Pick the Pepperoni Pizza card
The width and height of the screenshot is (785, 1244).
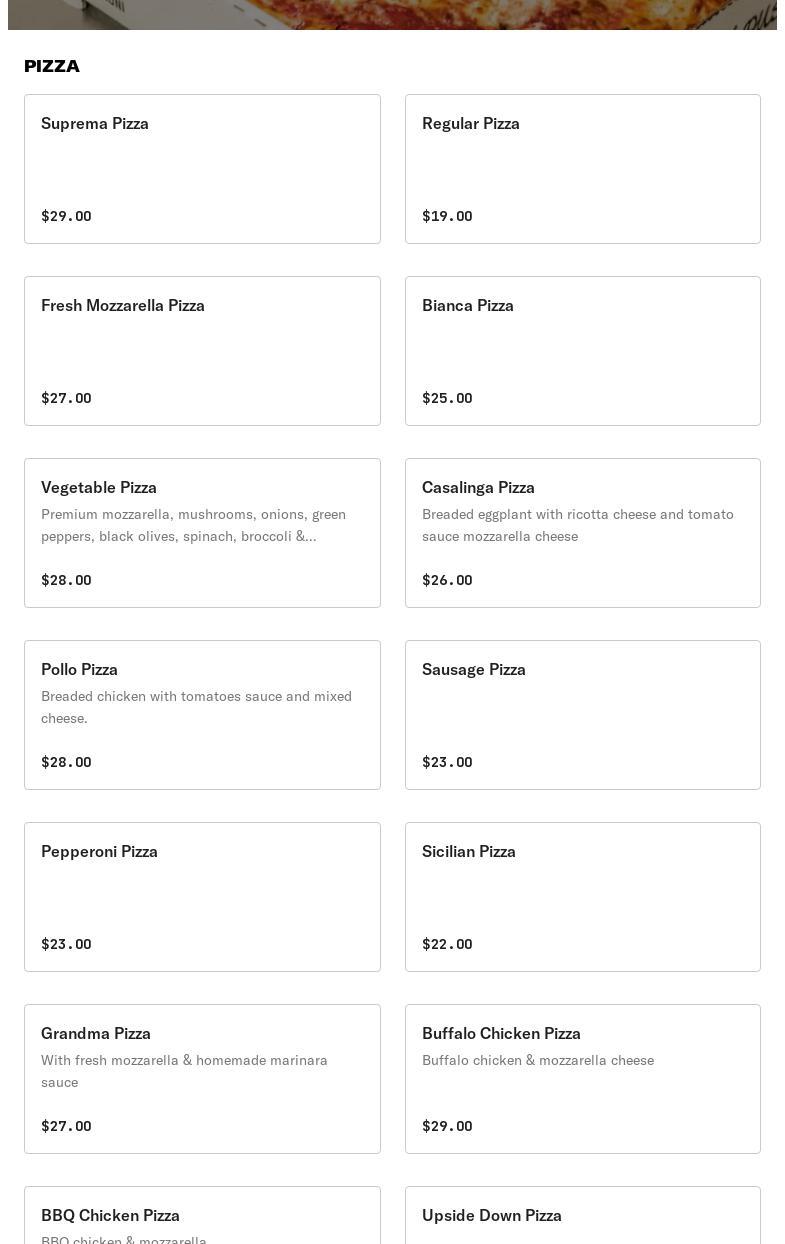point(202,897)
